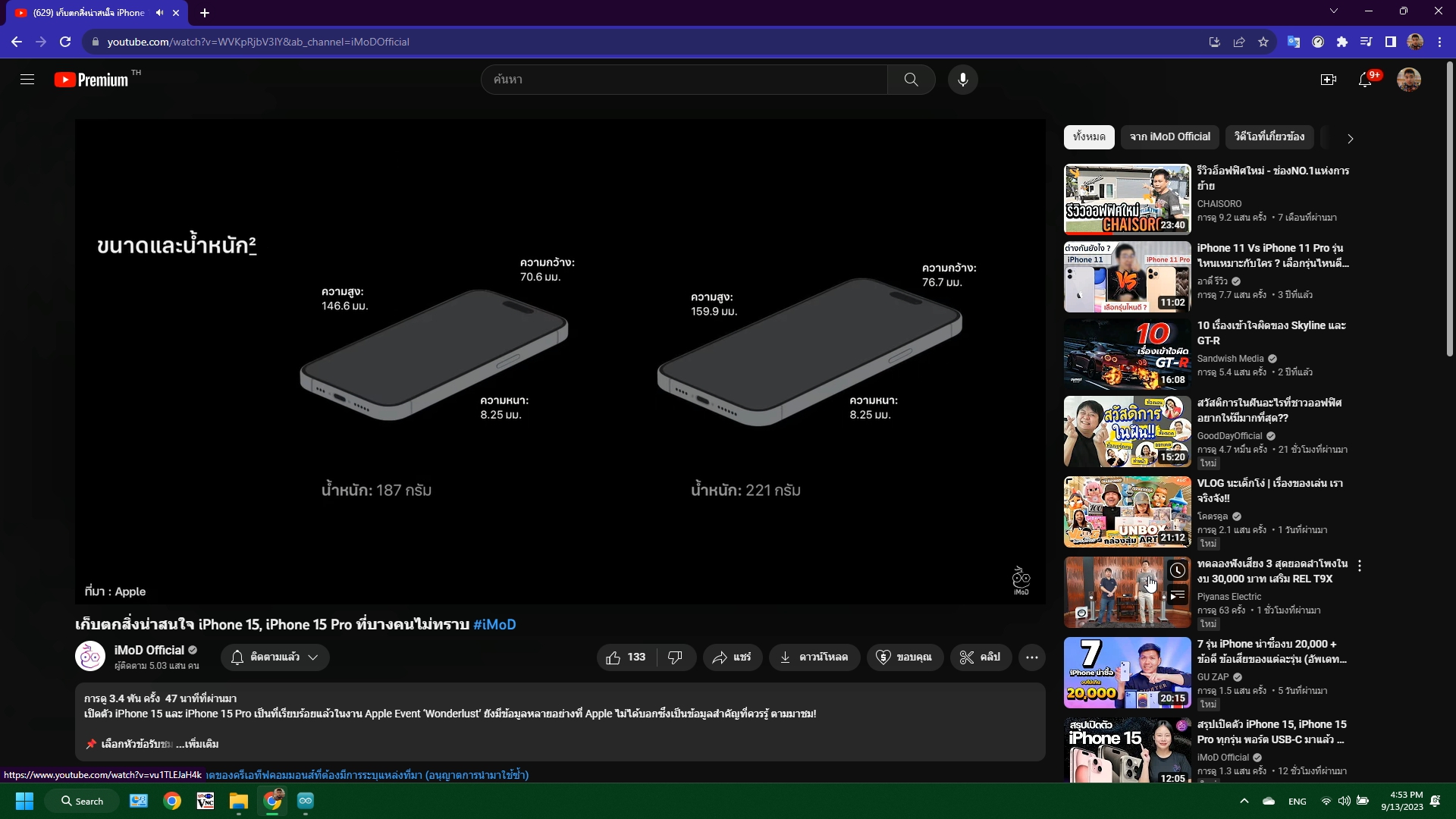Image resolution: width=1456 pixels, height=819 pixels.
Task: Open File Explorer from taskbar
Action: pos(239,801)
